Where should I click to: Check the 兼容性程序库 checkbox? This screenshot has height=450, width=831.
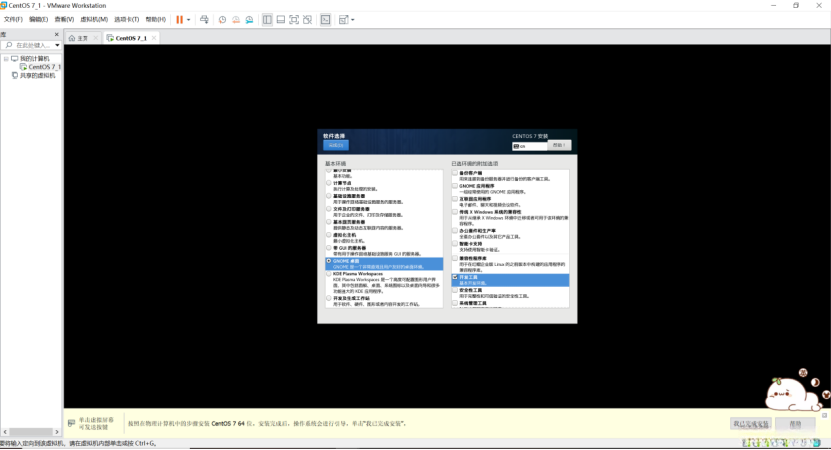point(455,258)
